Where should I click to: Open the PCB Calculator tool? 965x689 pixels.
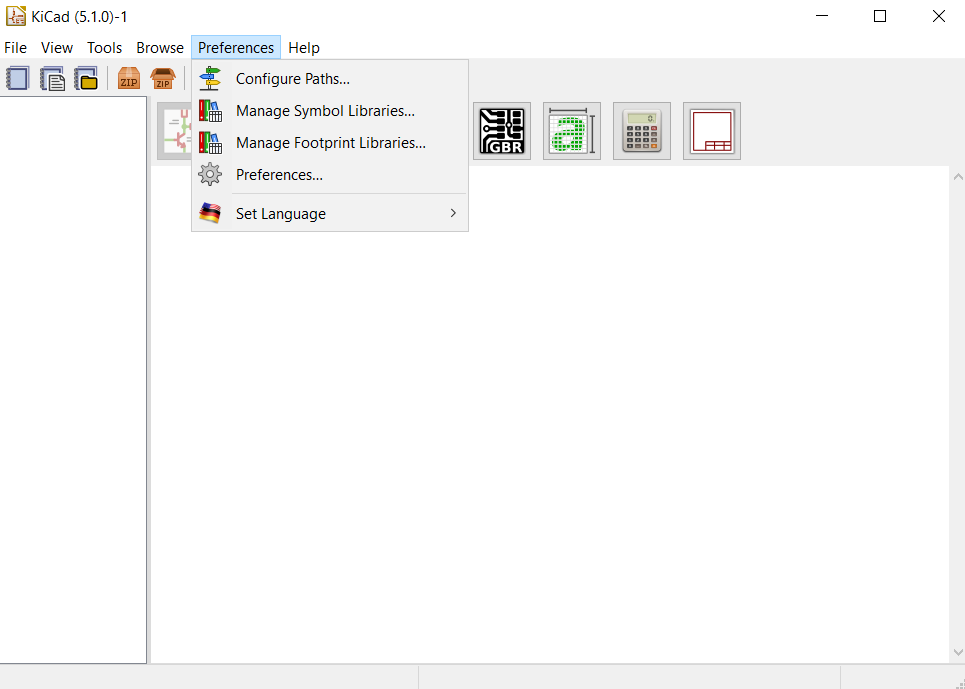641,130
